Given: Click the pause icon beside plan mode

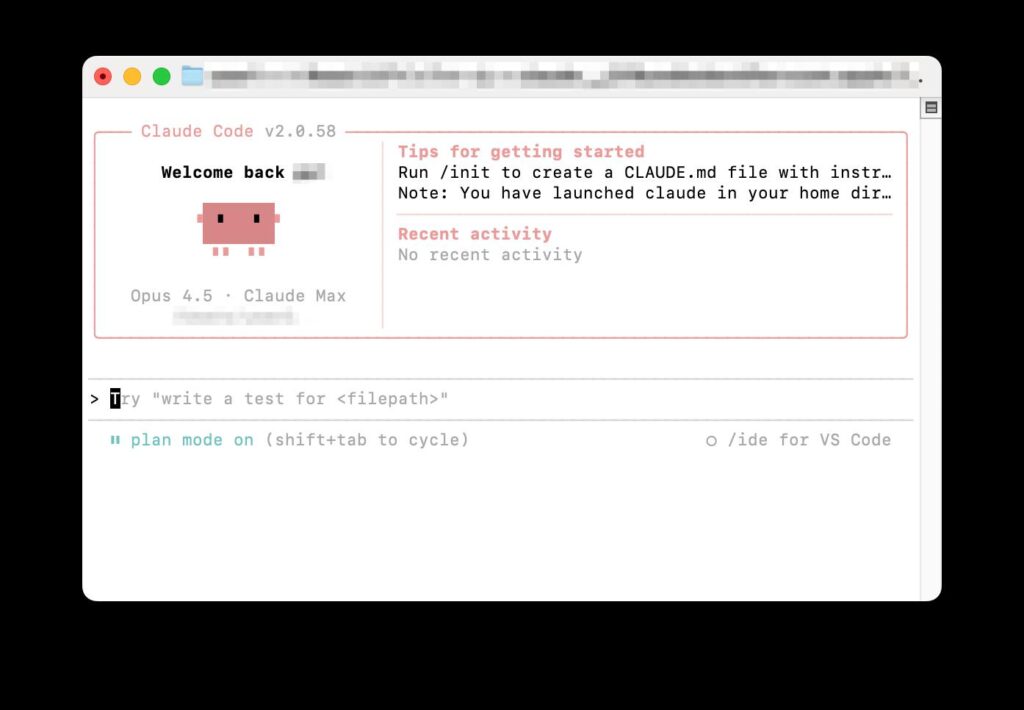Looking at the screenshot, I should point(115,440).
